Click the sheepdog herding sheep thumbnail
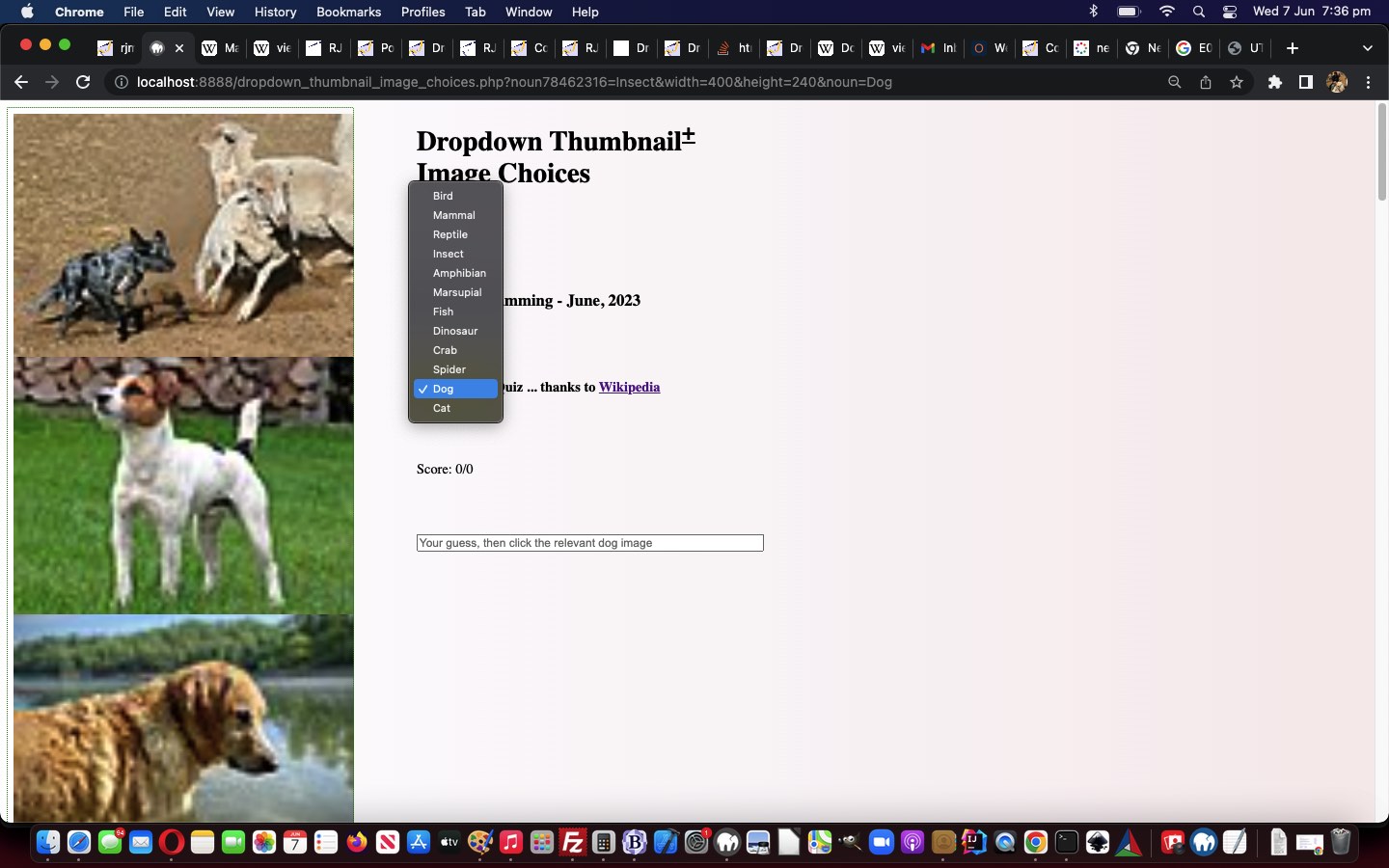Image resolution: width=1389 pixels, height=868 pixels. pos(183,235)
